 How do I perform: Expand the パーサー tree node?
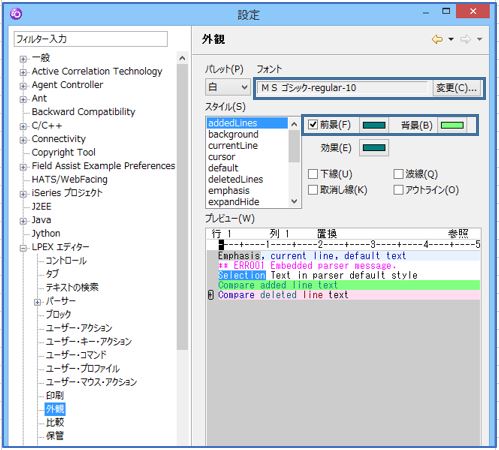(x=37, y=302)
